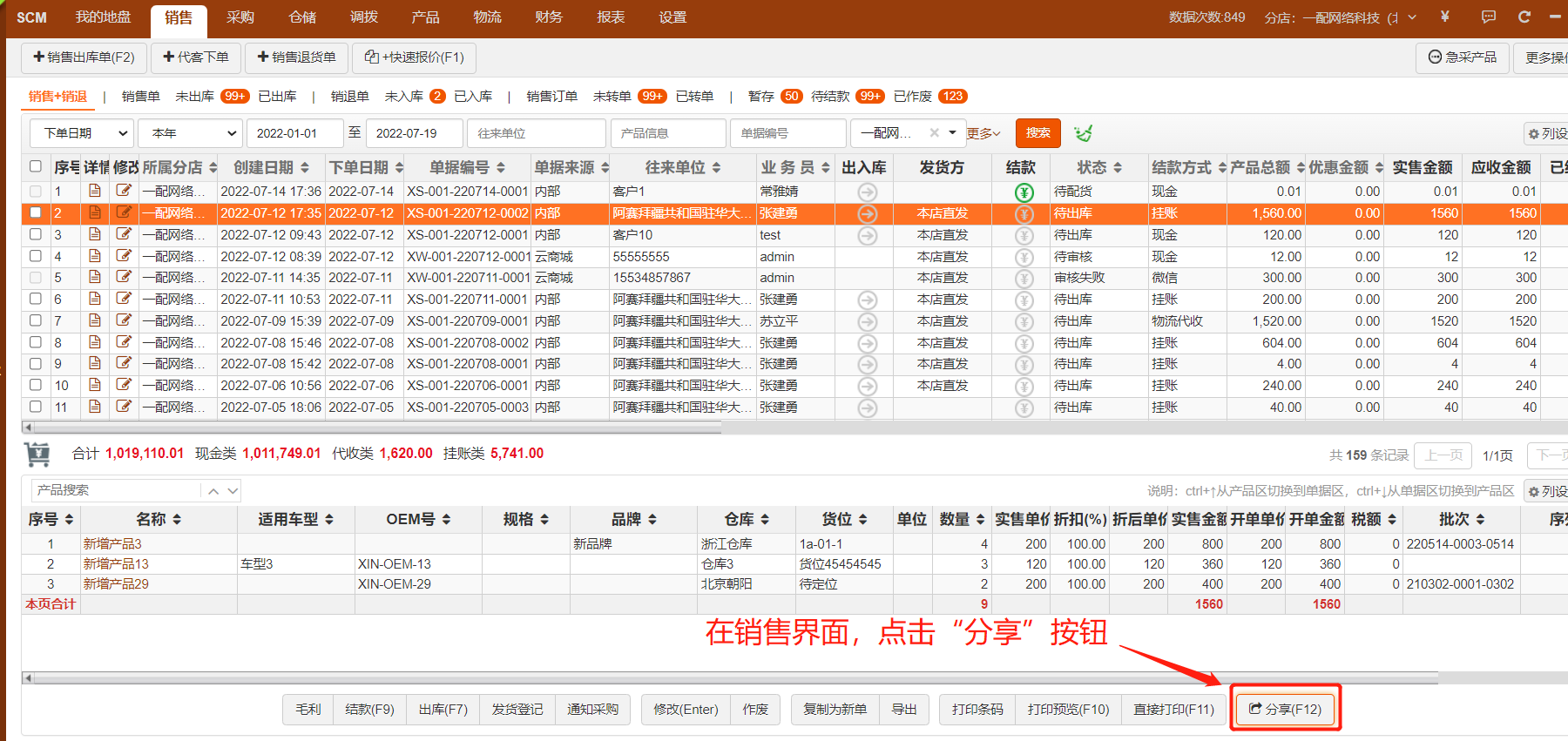Open the 采购 menu
The image size is (1568, 741).
240,17
